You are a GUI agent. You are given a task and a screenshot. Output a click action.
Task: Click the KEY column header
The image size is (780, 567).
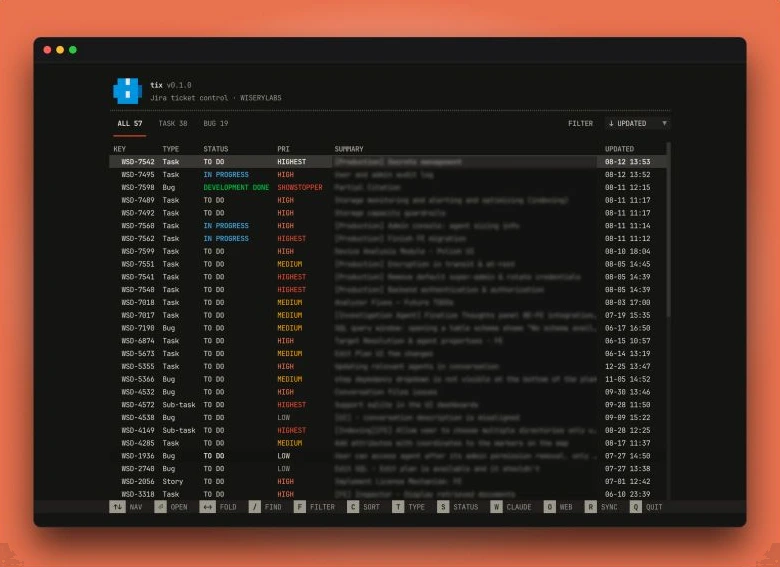[x=119, y=149]
